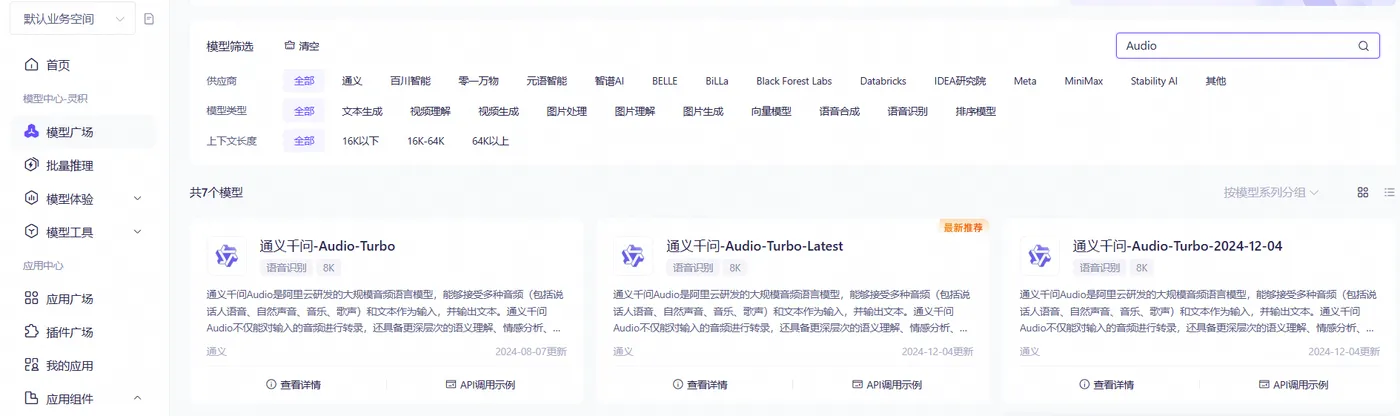Click the 清空 clear filter icon
Image resolution: width=1400 pixels, height=416 pixels.
coord(290,46)
